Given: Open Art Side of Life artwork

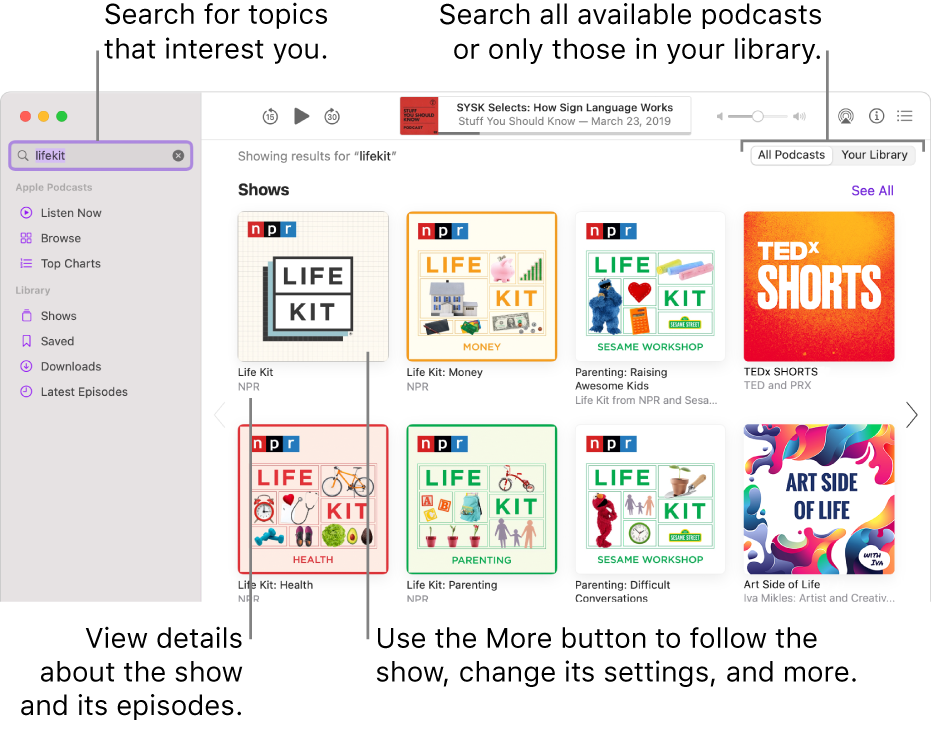Looking at the screenshot, I should pyautogui.click(x=819, y=499).
